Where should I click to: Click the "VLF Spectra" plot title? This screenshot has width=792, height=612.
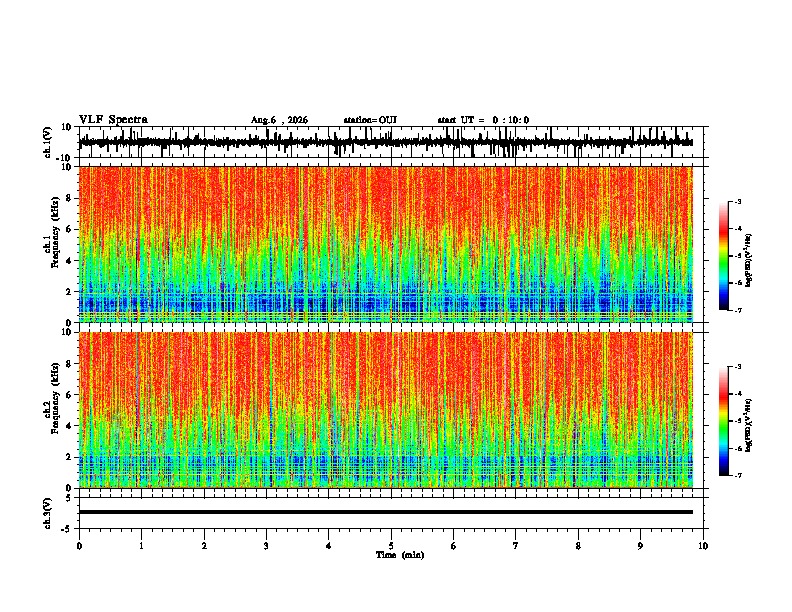click(x=113, y=120)
